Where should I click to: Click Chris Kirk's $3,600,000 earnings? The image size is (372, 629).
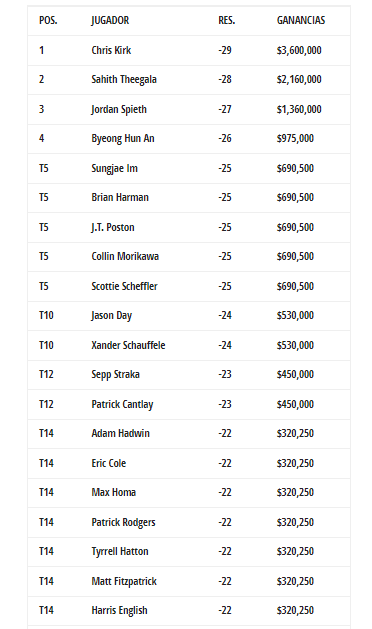coord(299,50)
